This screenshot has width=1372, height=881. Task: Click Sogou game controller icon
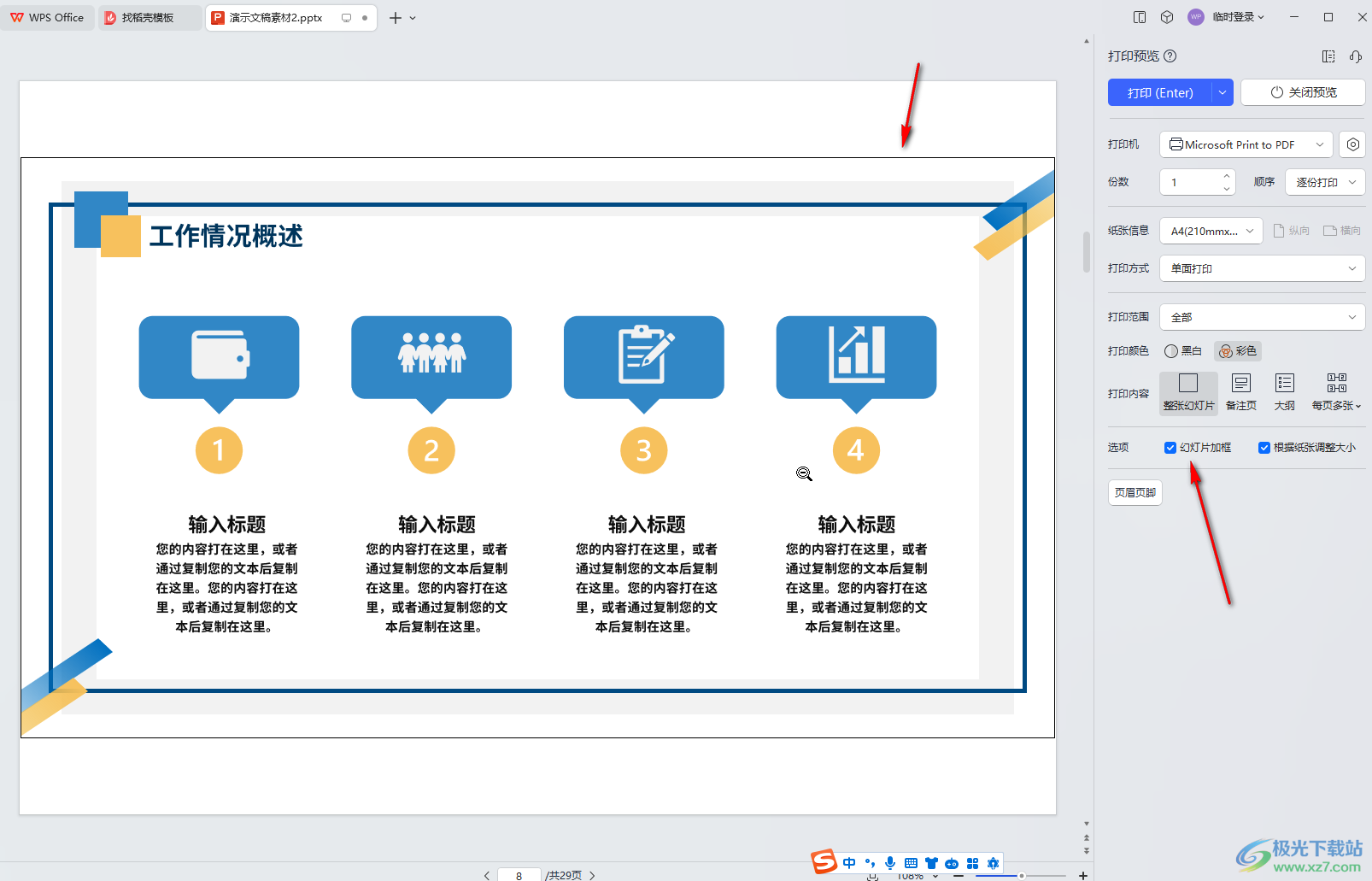pos(952,863)
